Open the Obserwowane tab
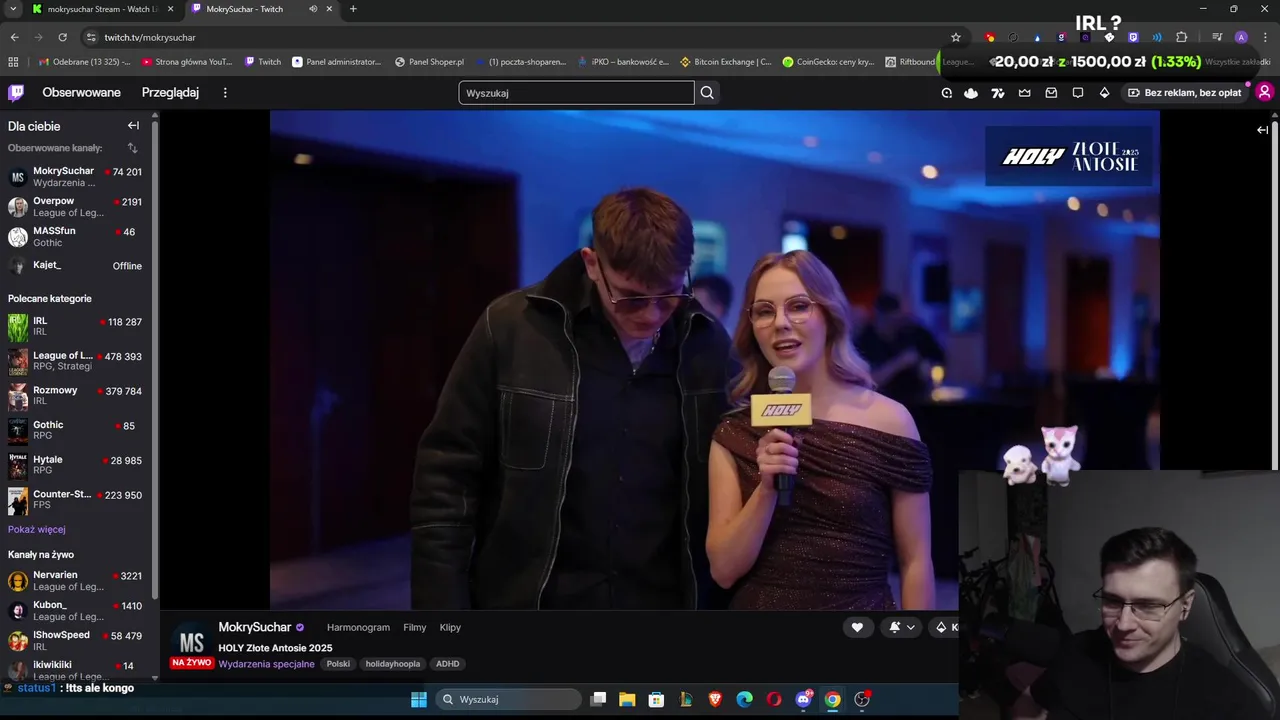This screenshot has width=1280, height=720. coord(81,93)
